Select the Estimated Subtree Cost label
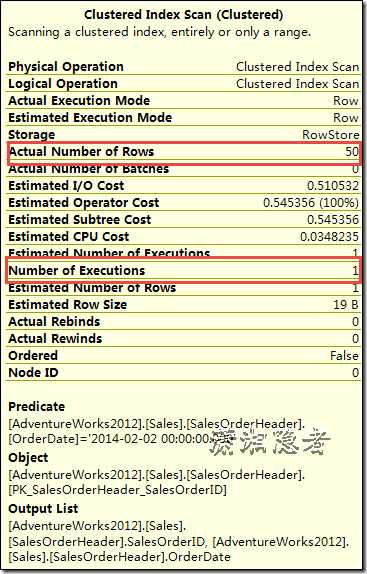Viewport: 367px width, 574px height. tap(80, 220)
